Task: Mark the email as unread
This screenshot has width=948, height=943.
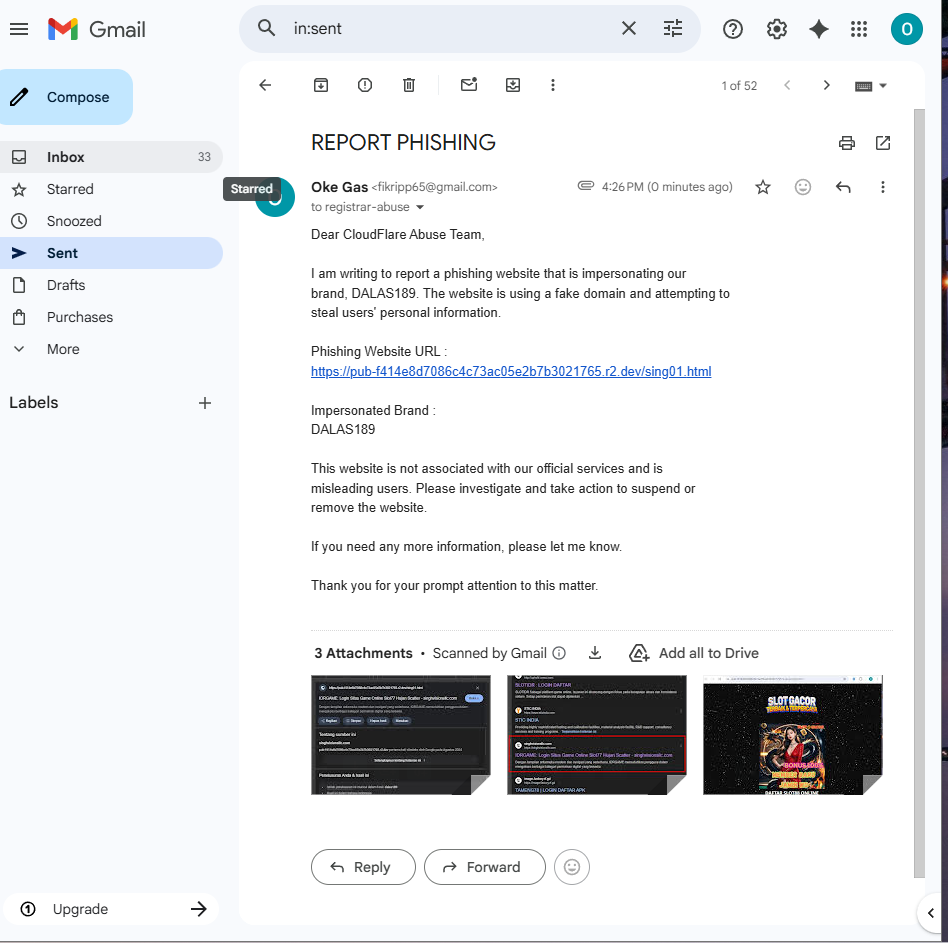Action: point(469,85)
